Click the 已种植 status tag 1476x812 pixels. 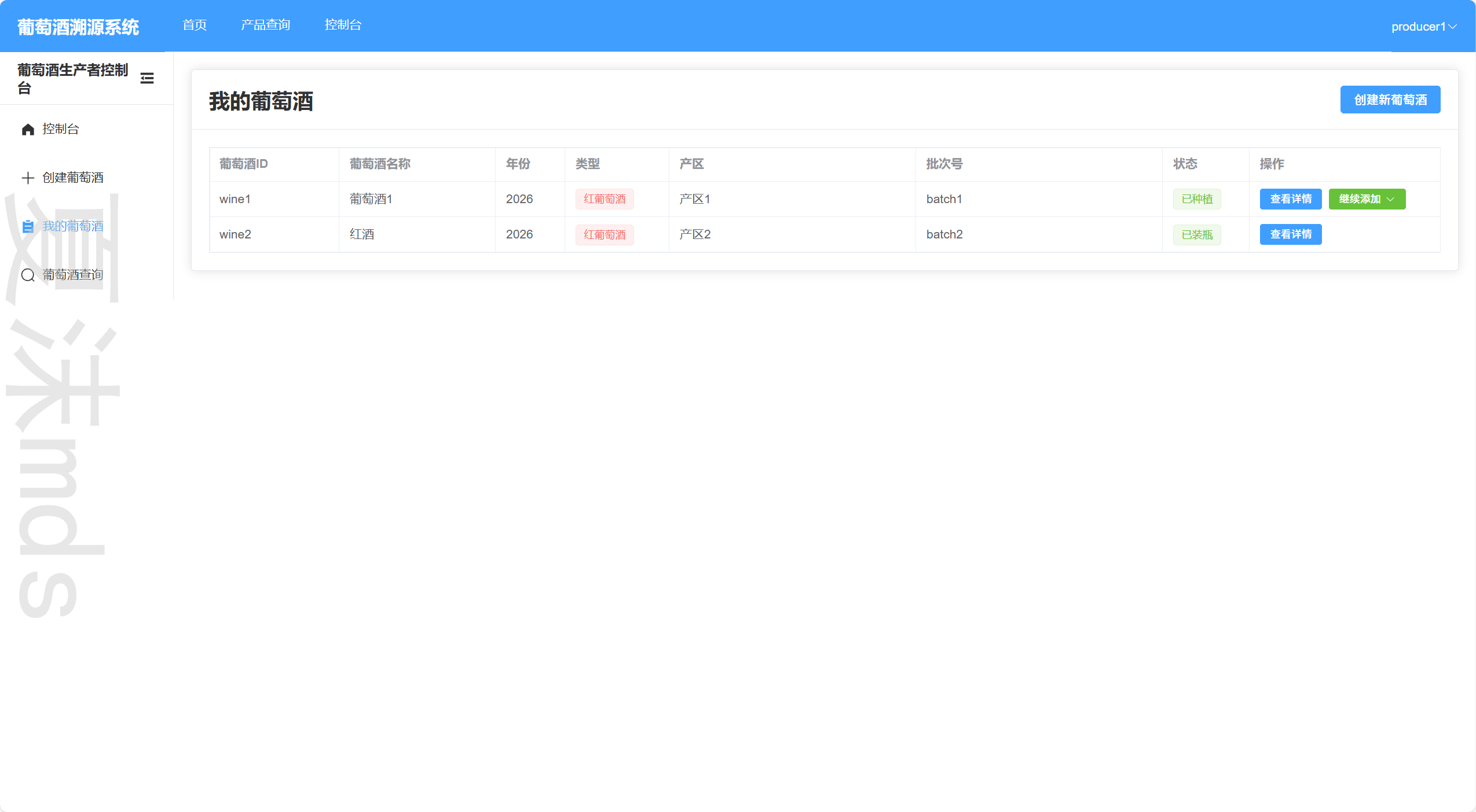point(1196,199)
